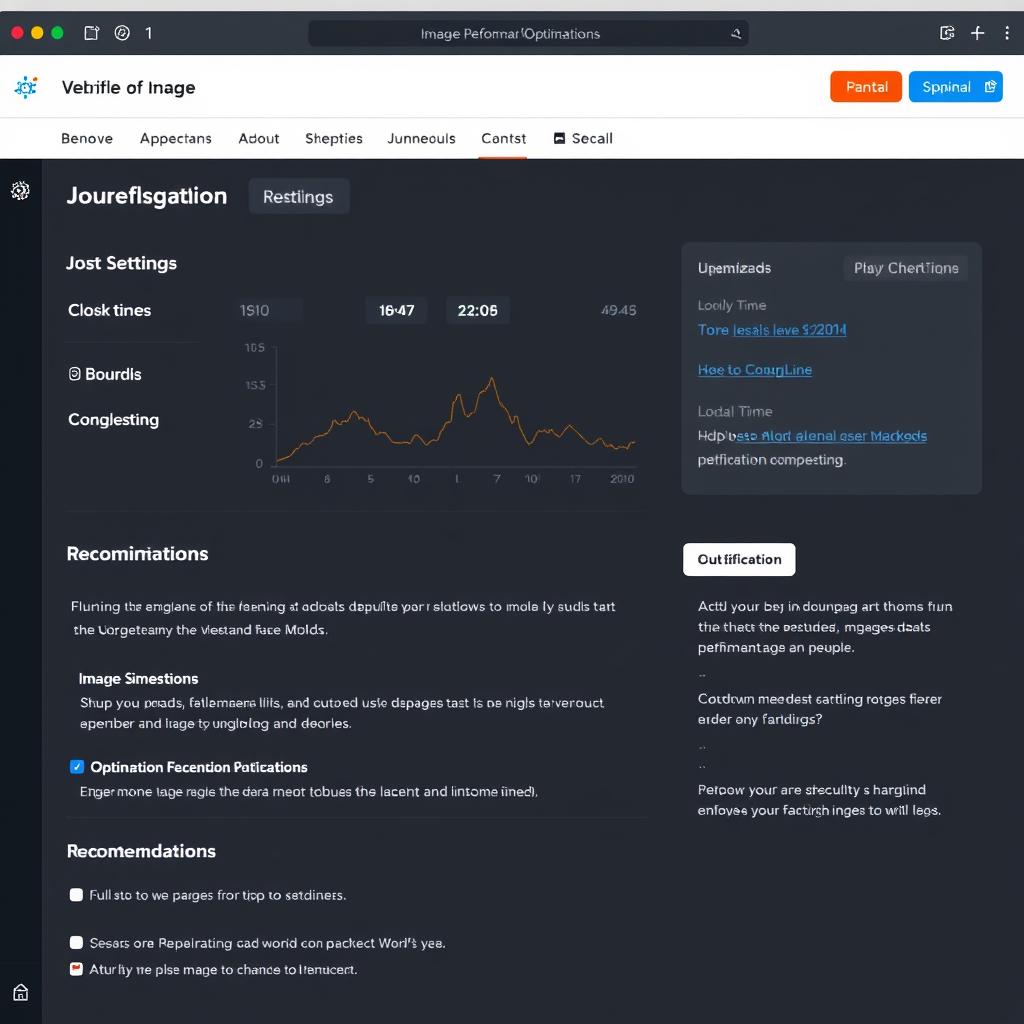Click the Outlification button
Image resolution: width=1024 pixels, height=1024 pixels.
(x=739, y=559)
